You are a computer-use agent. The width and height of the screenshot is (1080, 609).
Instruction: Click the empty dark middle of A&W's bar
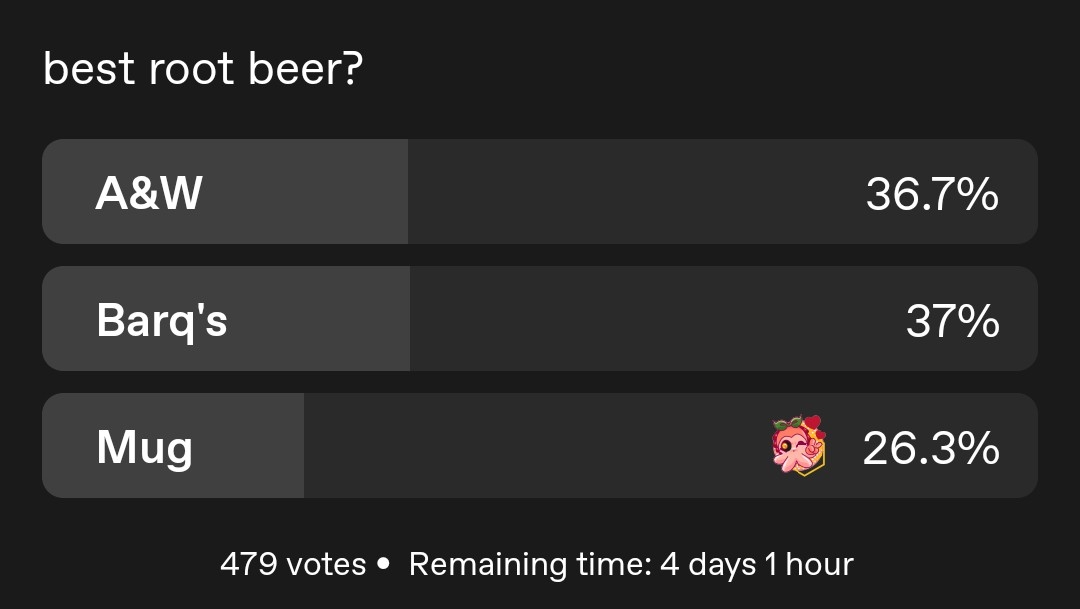(630, 192)
